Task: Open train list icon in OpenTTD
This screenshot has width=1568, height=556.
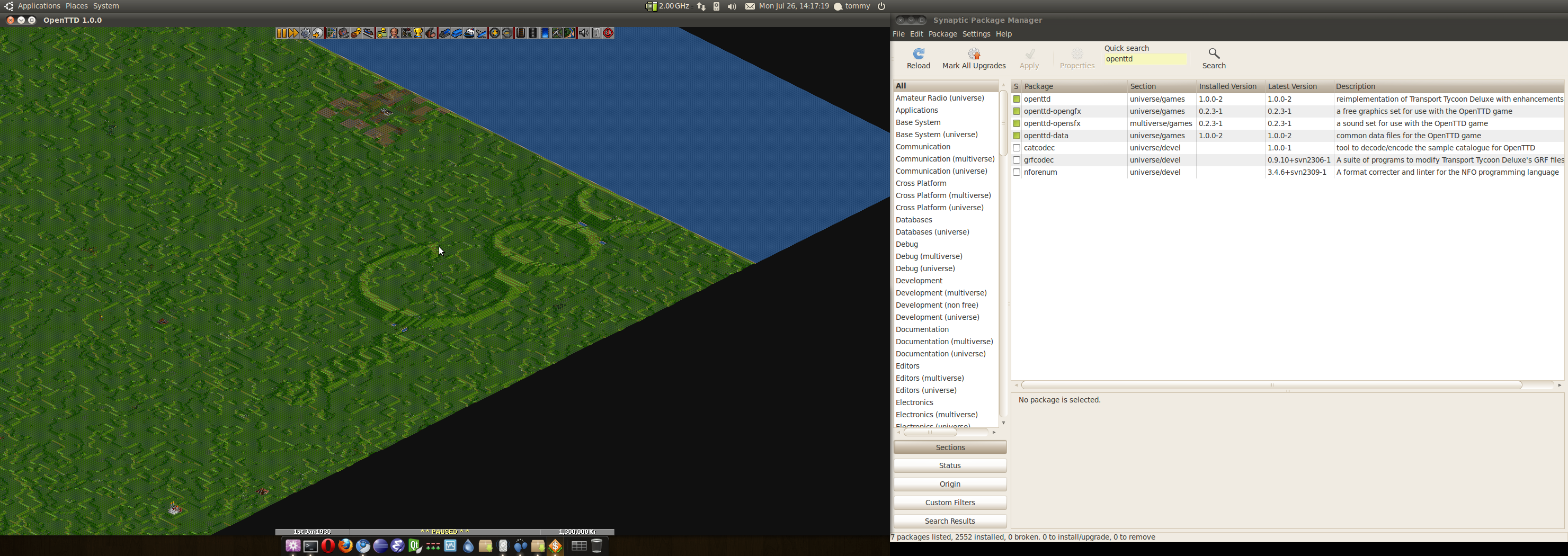Action: 444,33
